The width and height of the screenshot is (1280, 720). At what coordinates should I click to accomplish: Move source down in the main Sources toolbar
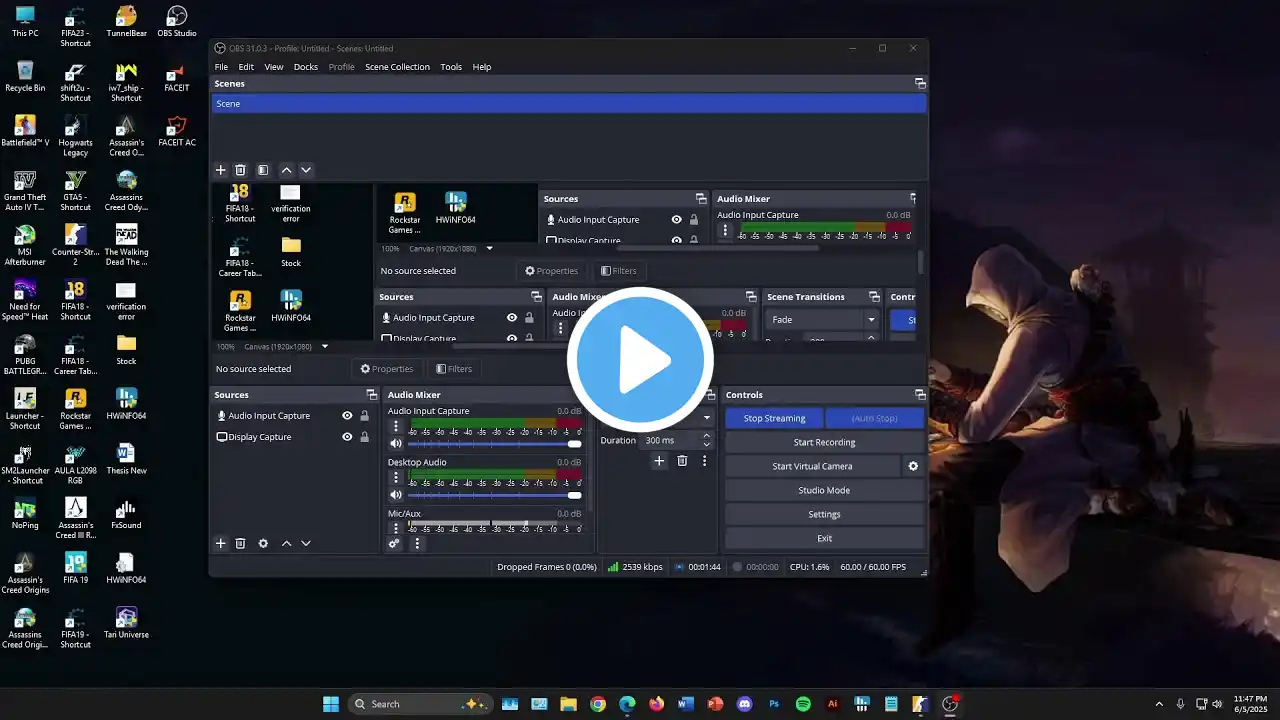pyautogui.click(x=306, y=543)
